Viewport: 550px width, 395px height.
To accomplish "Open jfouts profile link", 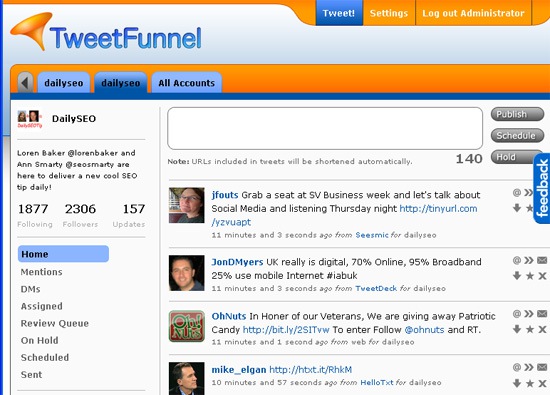I will pyautogui.click(x=225, y=195).
